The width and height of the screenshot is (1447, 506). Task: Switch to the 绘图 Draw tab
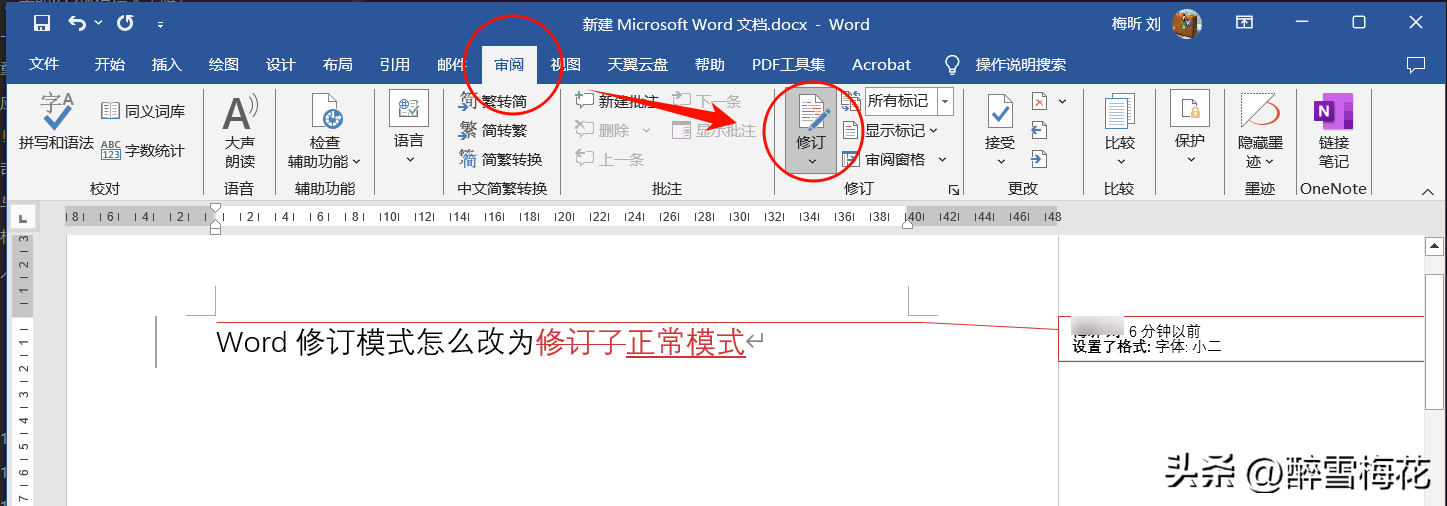click(x=224, y=64)
